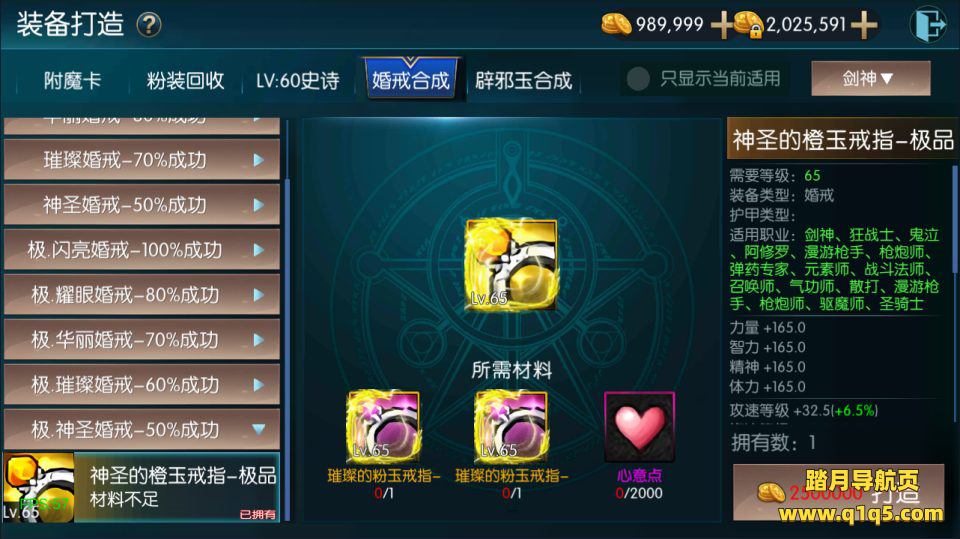Click the 打造 craft button
This screenshot has width=960, height=539.
(x=838, y=492)
